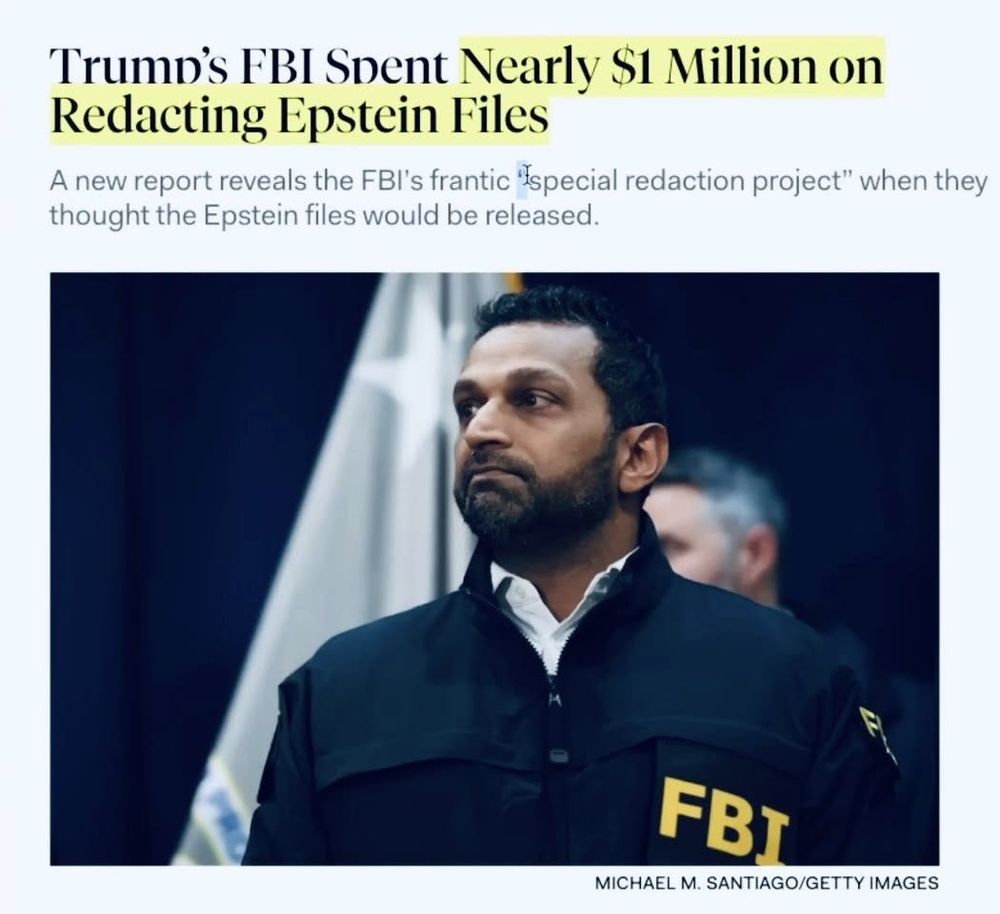1000x914 pixels.
Task: Click the yellow patch on the jacket sleeve
Action: (x=877, y=733)
